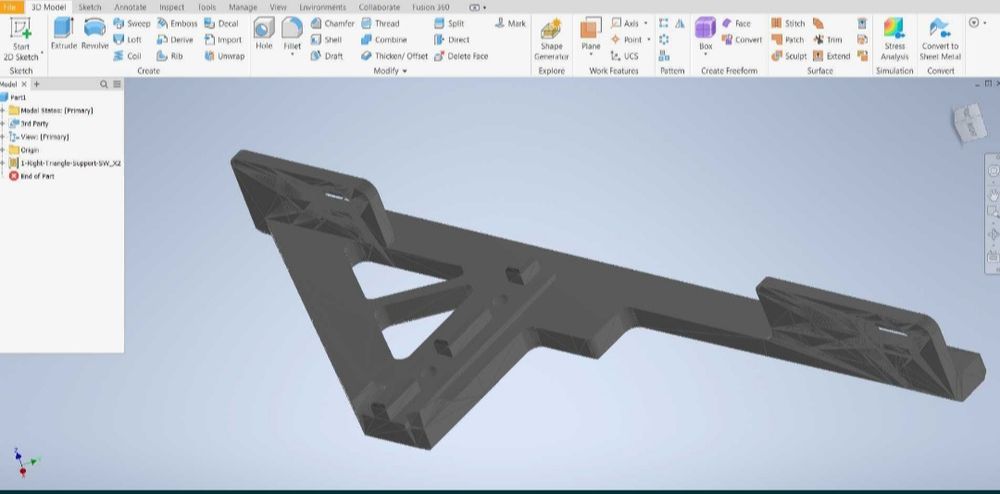Image resolution: width=1000 pixels, height=494 pixels.
Task: Select the Trim surface tool
Action: tap(828, 40)
